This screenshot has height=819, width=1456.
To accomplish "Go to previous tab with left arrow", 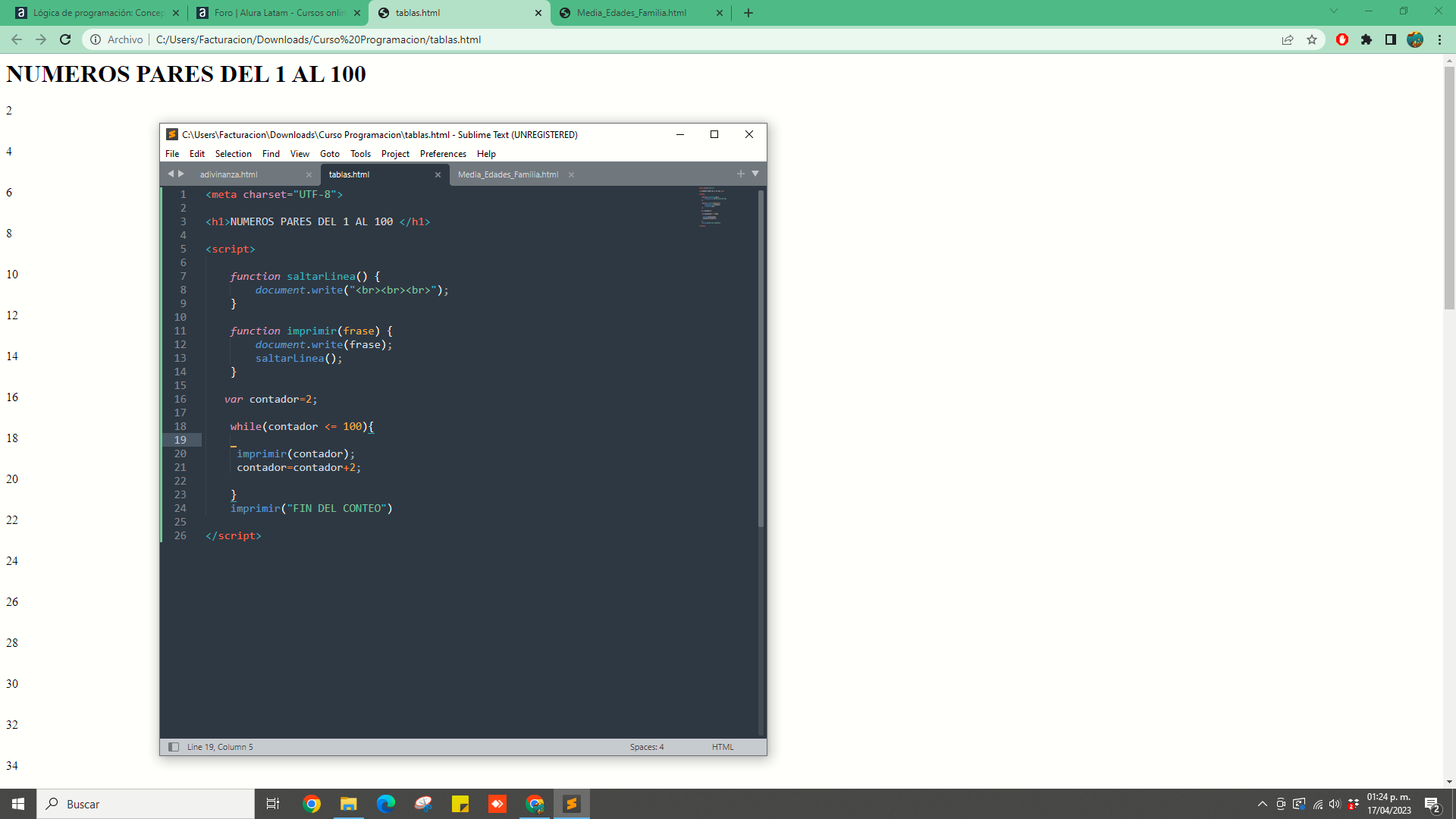I will tap(171, 174).
